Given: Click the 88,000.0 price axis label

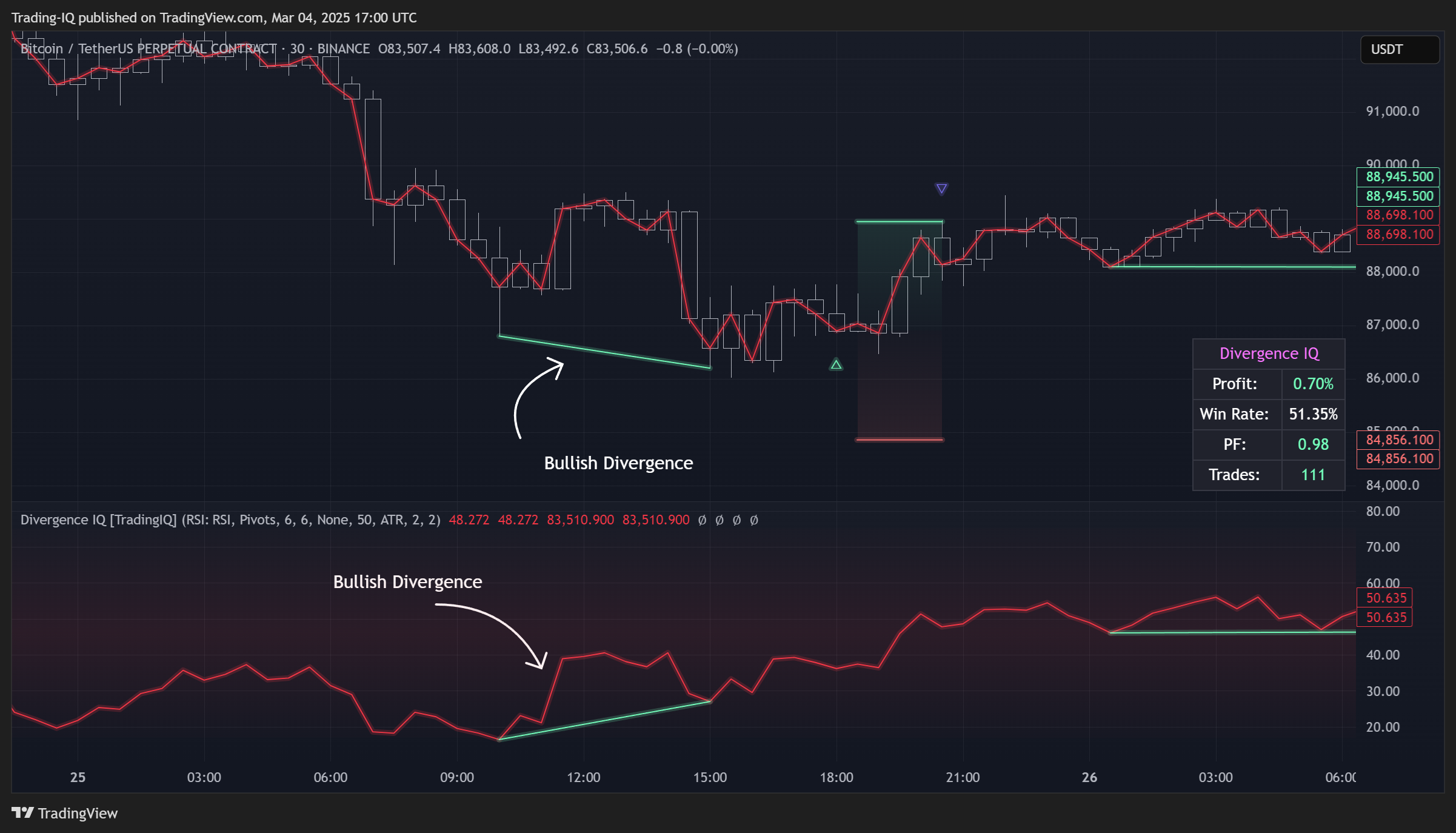Looking at the screenshot, I should [1392, 271].
